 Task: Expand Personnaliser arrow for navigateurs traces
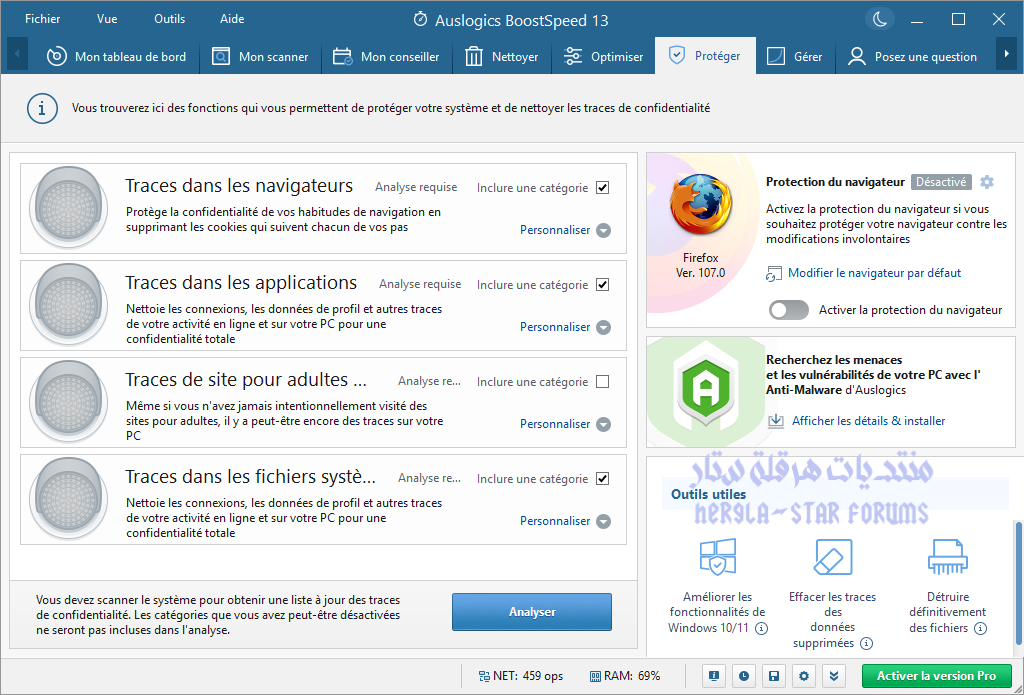pos(603,231)
